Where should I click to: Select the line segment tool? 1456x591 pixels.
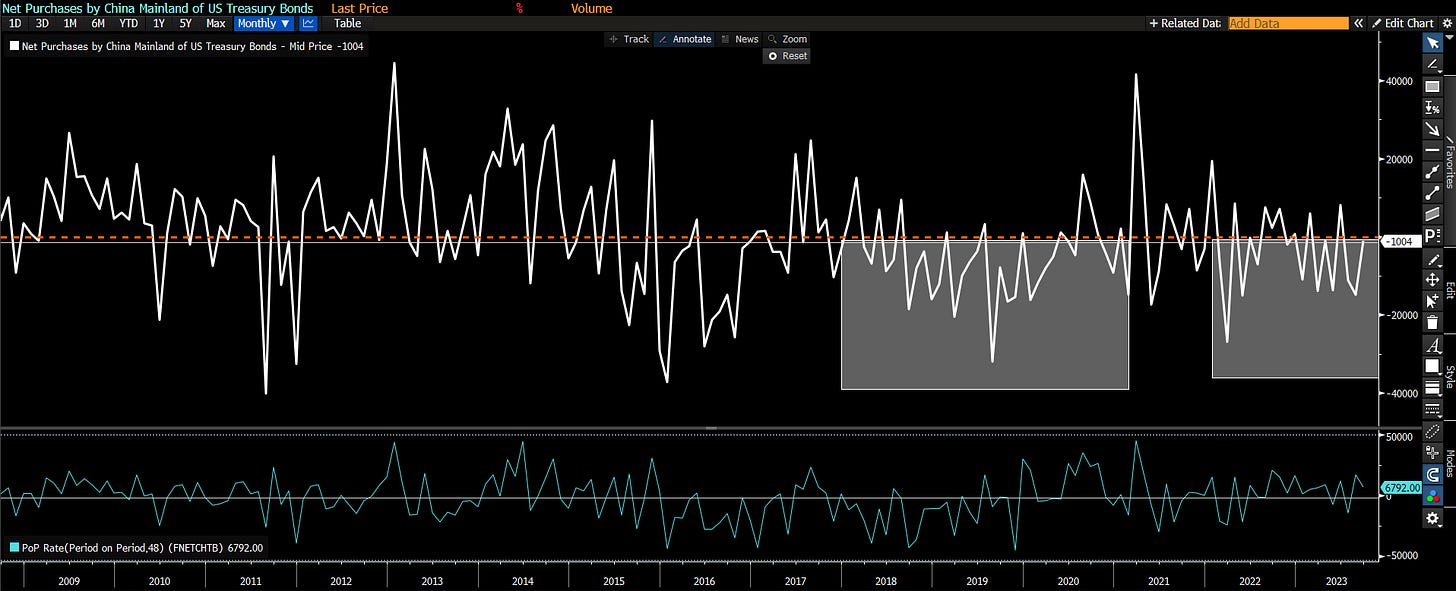click(x=1432, y=193)
